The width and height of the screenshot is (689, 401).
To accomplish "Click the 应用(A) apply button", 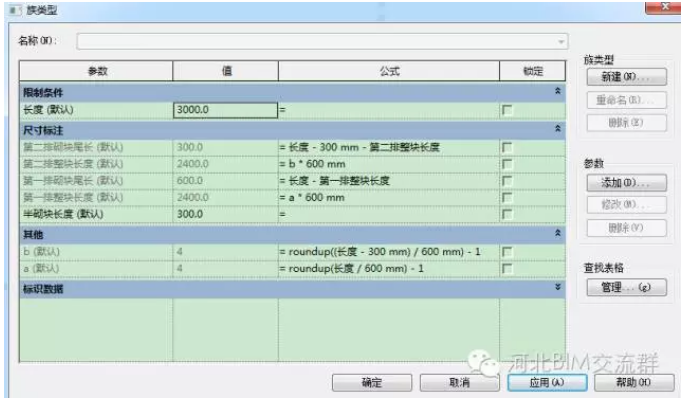I will (547, 383).
